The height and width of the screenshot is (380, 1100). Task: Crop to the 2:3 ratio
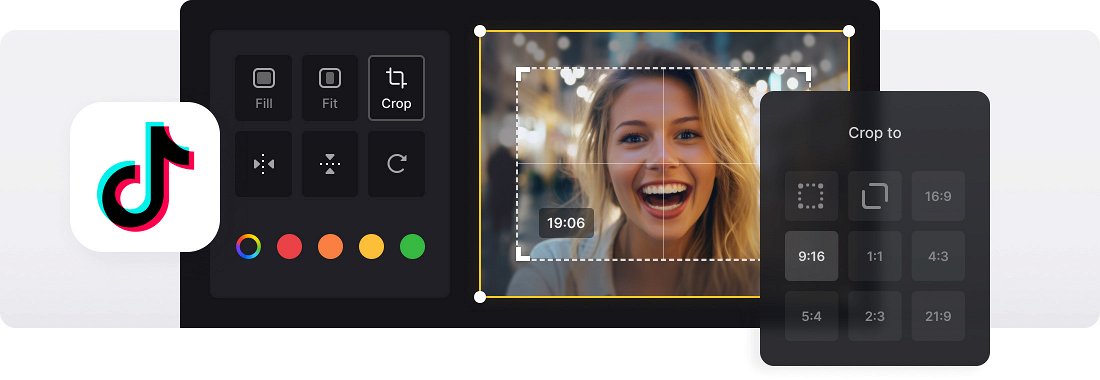[x=875, y=316]
